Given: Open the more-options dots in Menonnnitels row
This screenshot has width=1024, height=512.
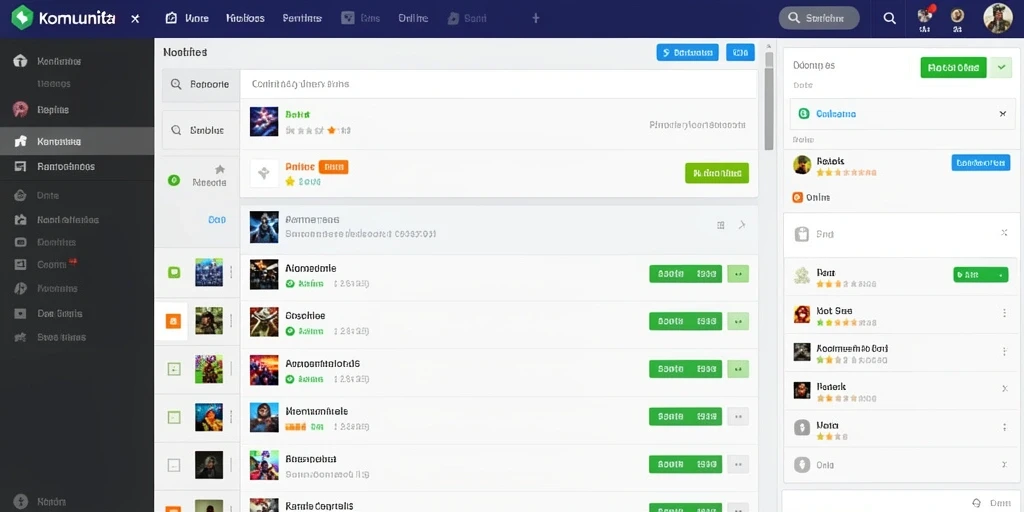Looking at the screenshot, I should [x=738, y=417].
